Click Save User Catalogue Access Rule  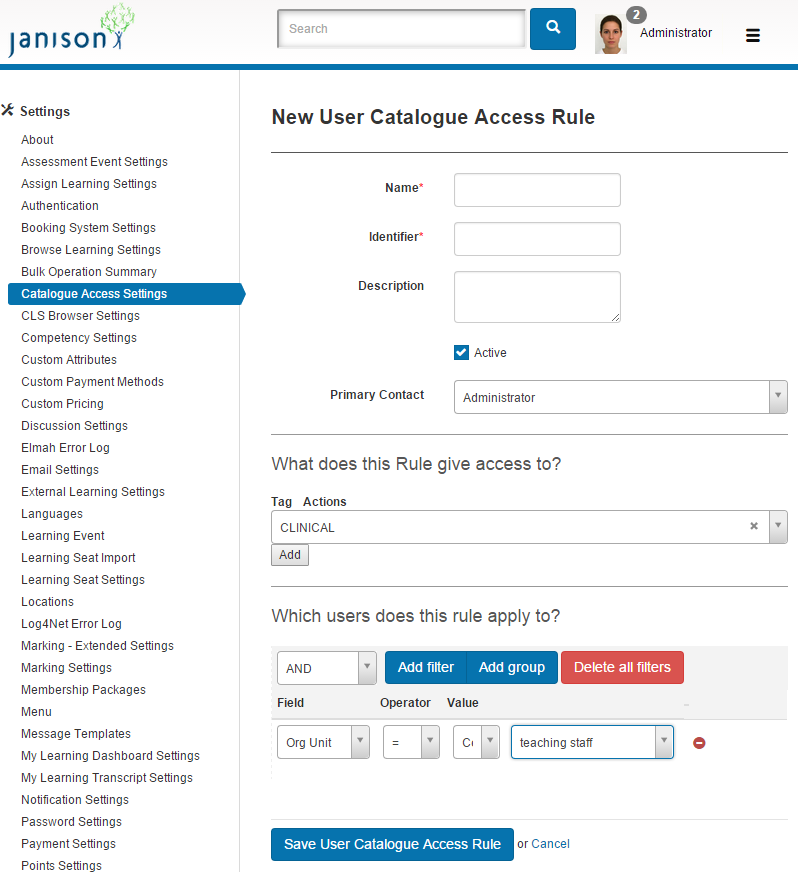[x=392, y=844]
